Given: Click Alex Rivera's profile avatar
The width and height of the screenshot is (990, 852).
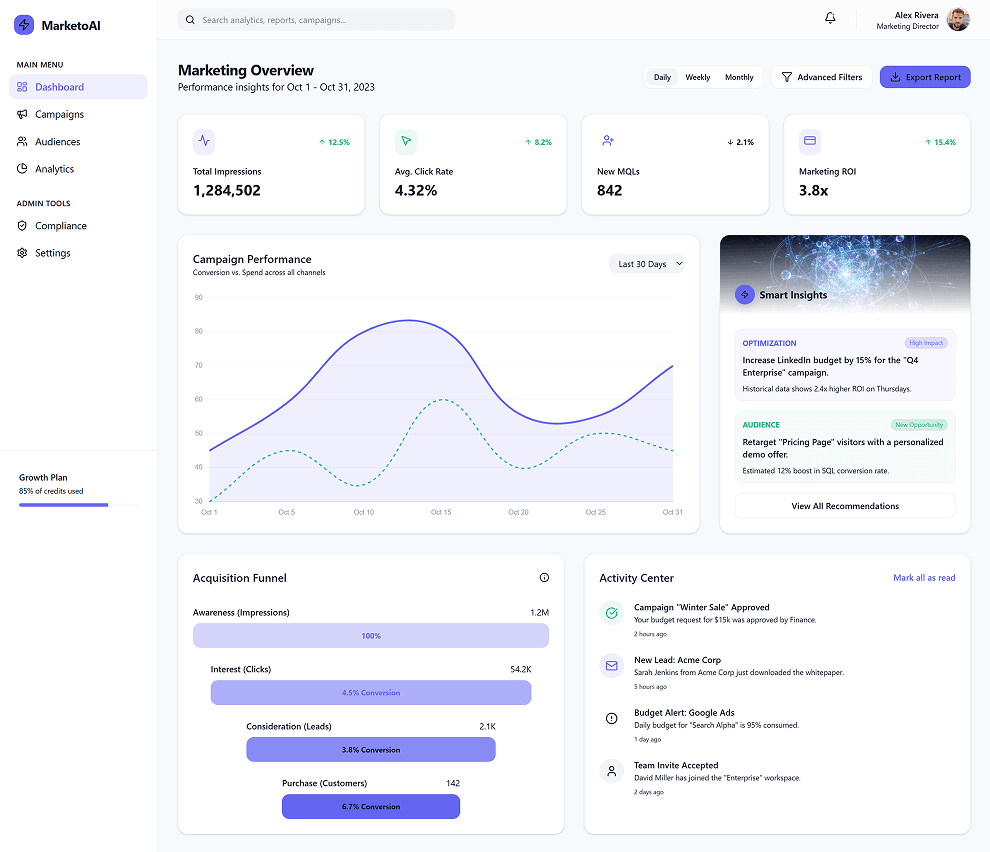Looking at the screenshot, I should point(958,20).
